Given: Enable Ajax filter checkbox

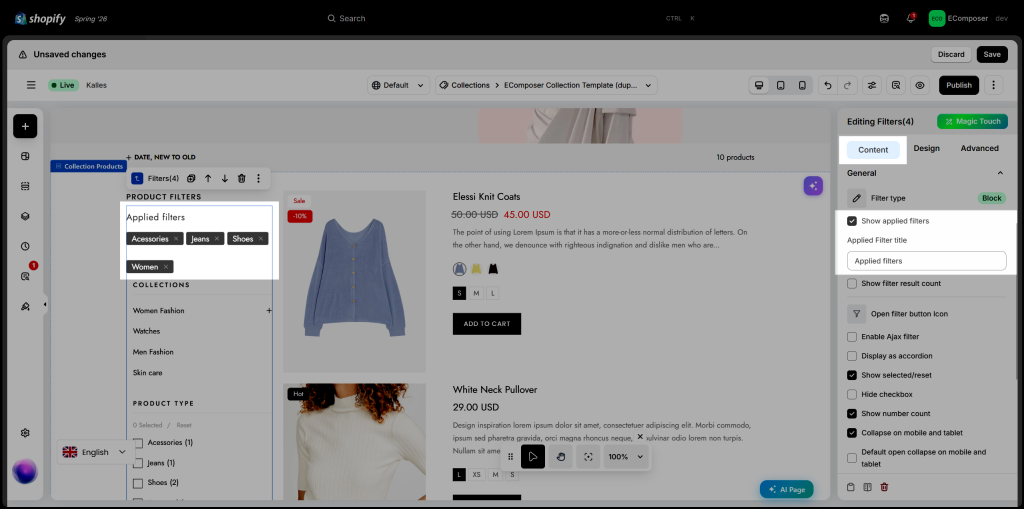Looking at the screenshot, I should pyautogui.click(x=852, y=337).
